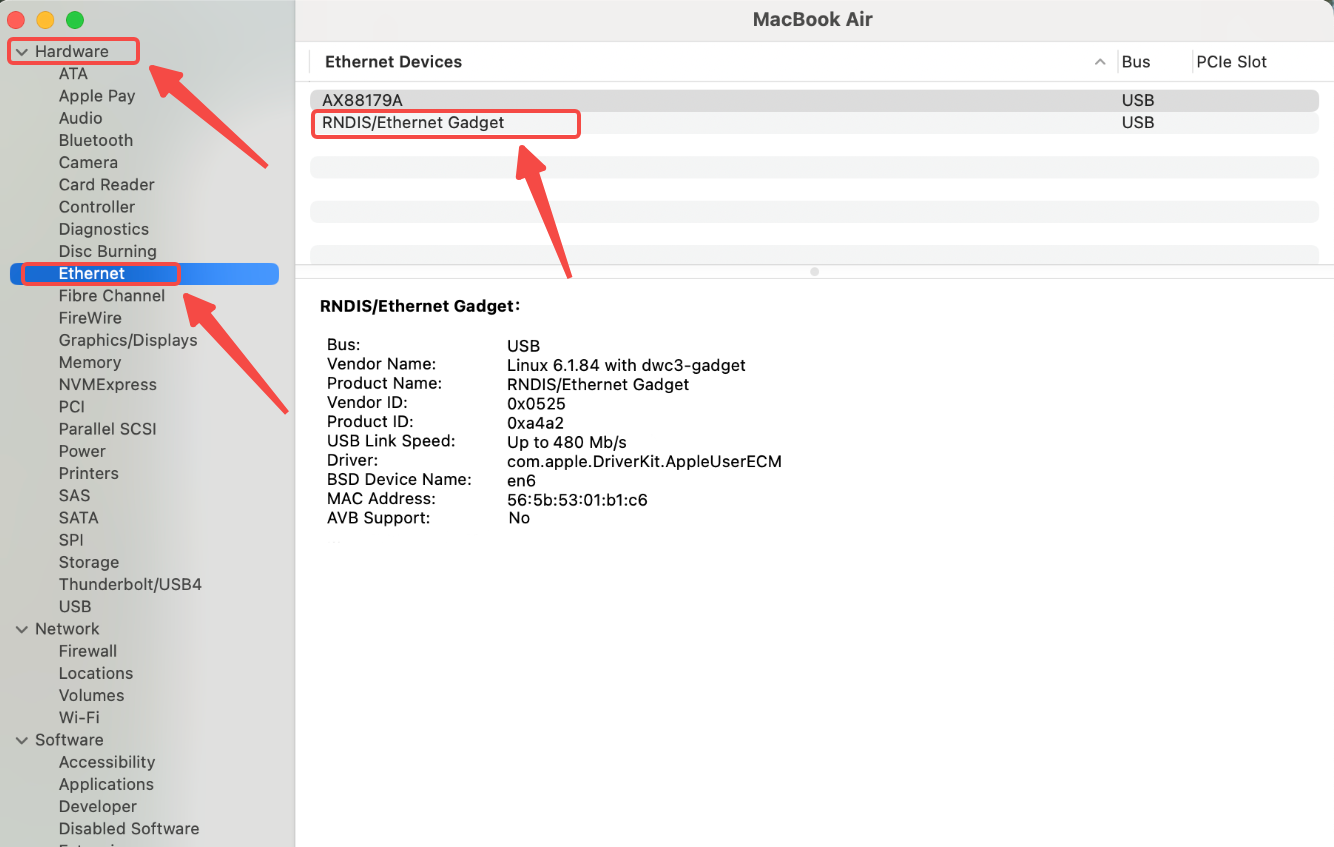Open Printers in the sidebar
1334x847 pixels.
pyautogui.click(x=89, y=474)
